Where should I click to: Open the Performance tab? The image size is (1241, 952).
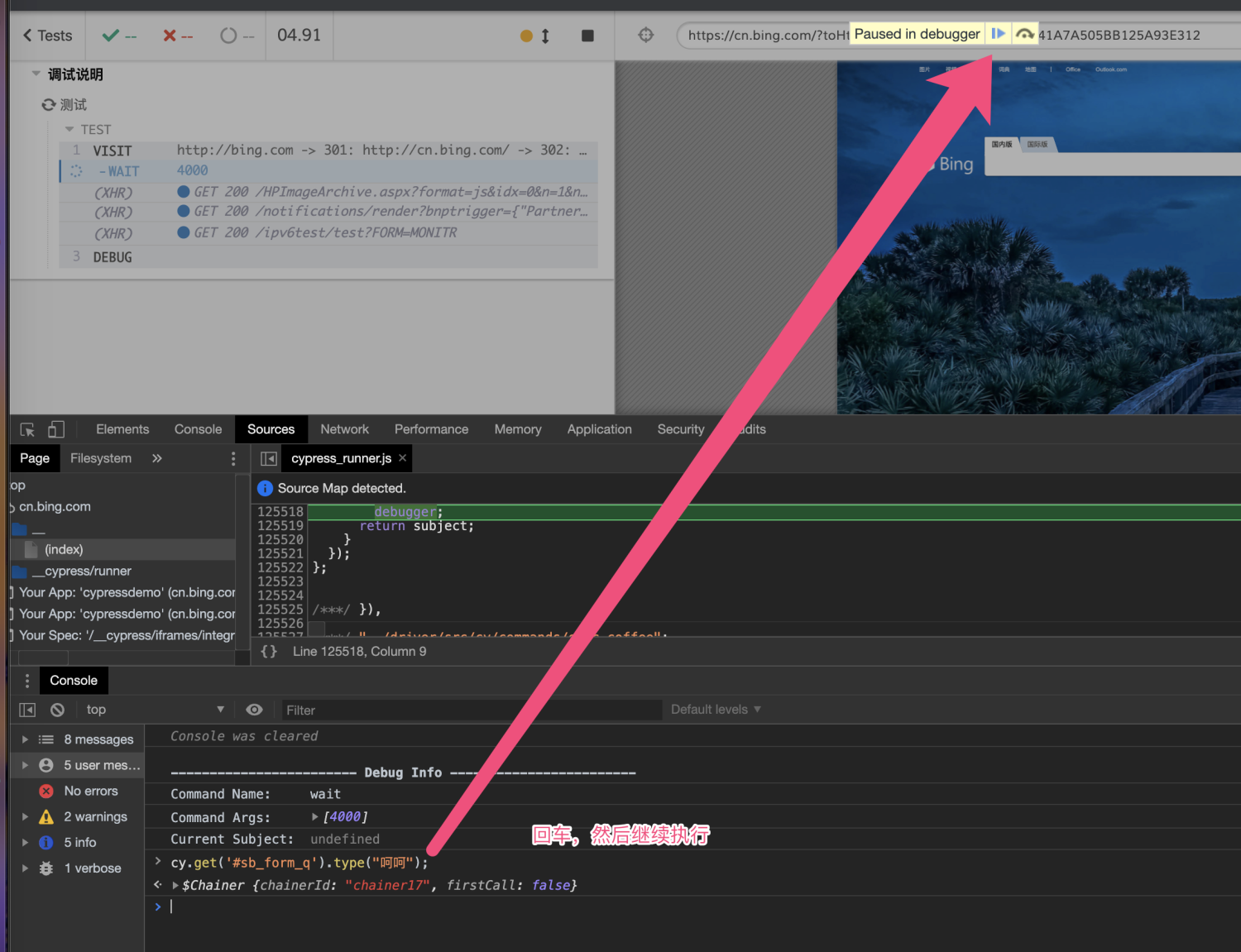pos(431,429)
